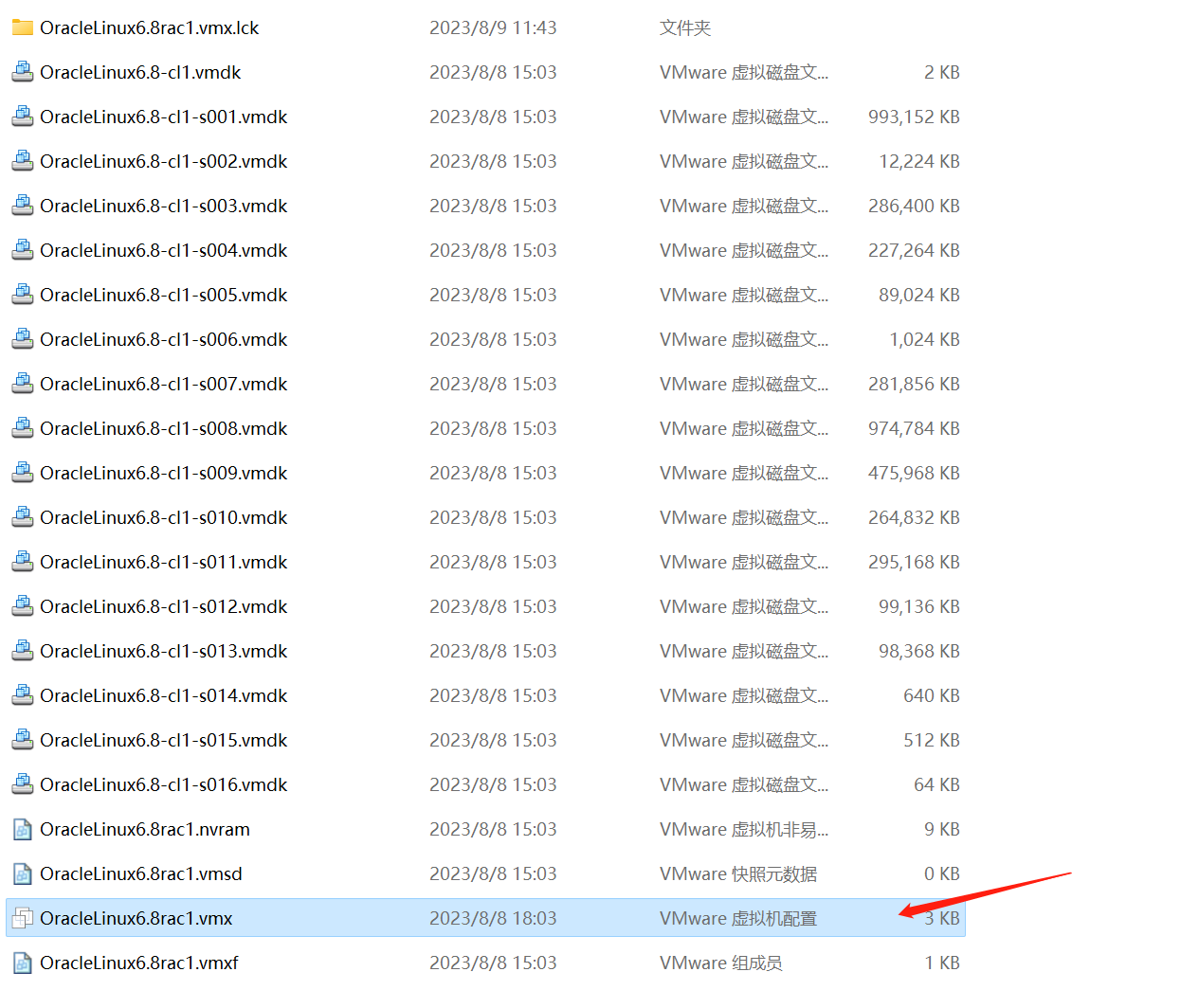Select file name OracleLinux6.8rac1.vmx.lck
Viewport: 1199px width, 1008px height.
150,27
